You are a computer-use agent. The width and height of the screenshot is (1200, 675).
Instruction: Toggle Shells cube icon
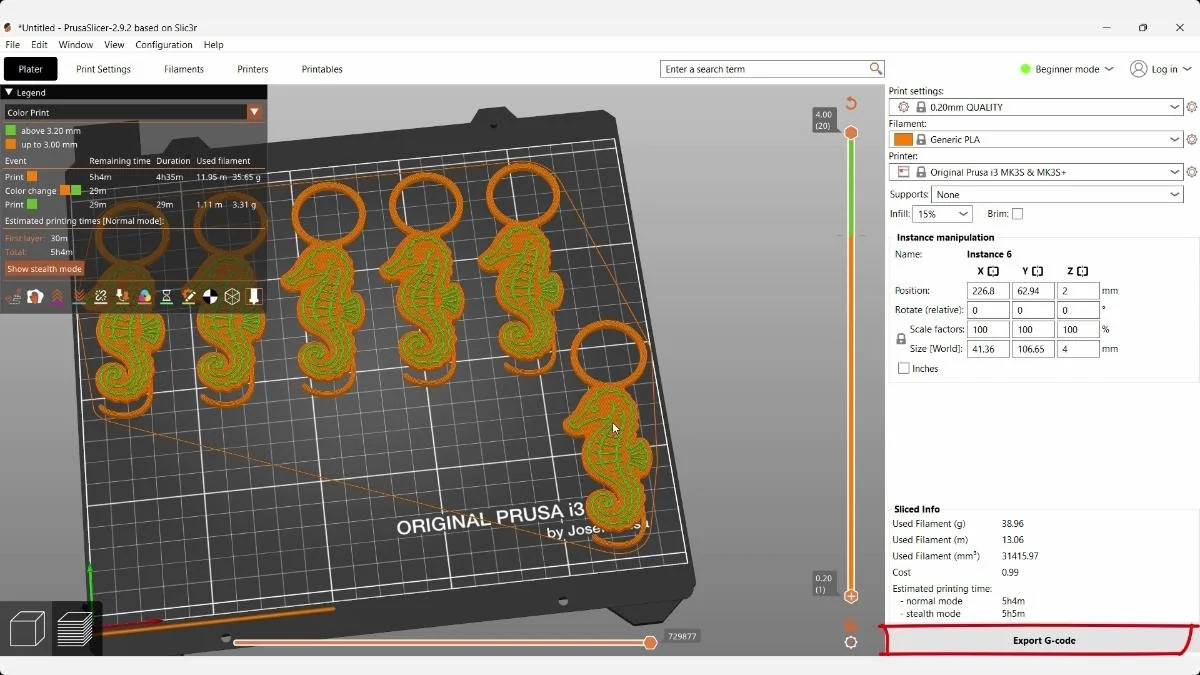pyautogui.click(x=232, y=296)
